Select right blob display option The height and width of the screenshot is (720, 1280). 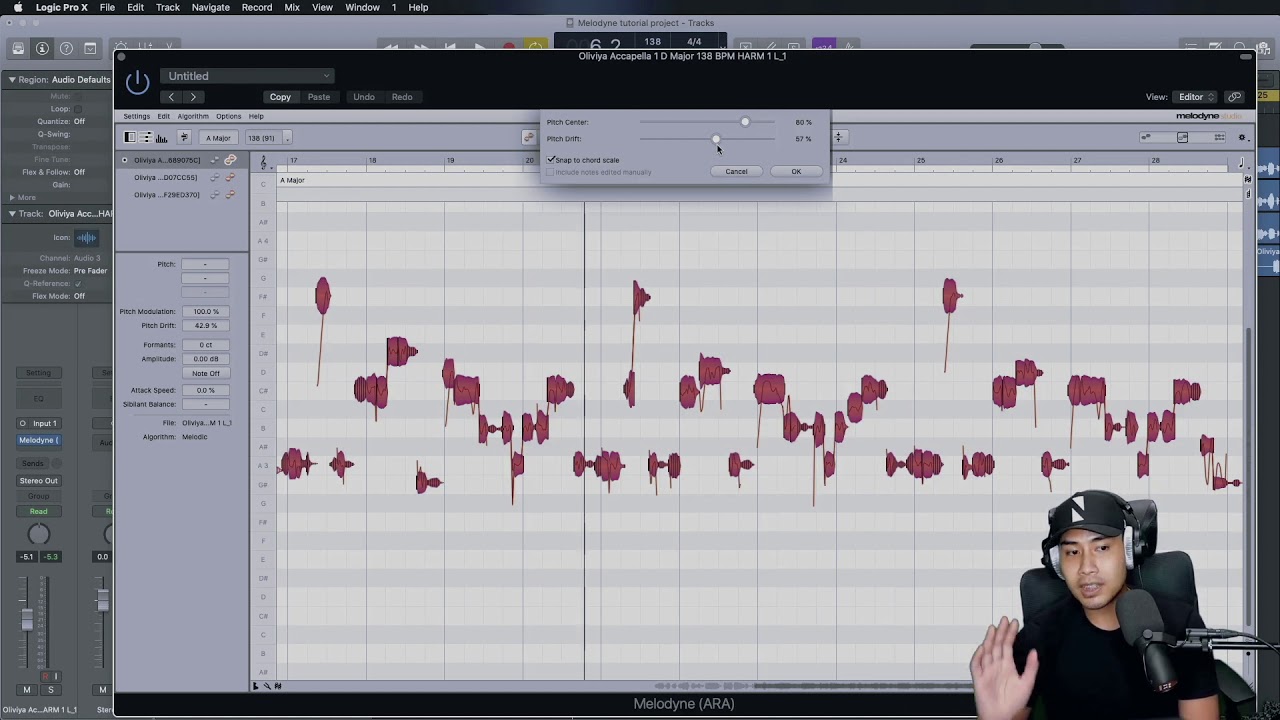1219,137
